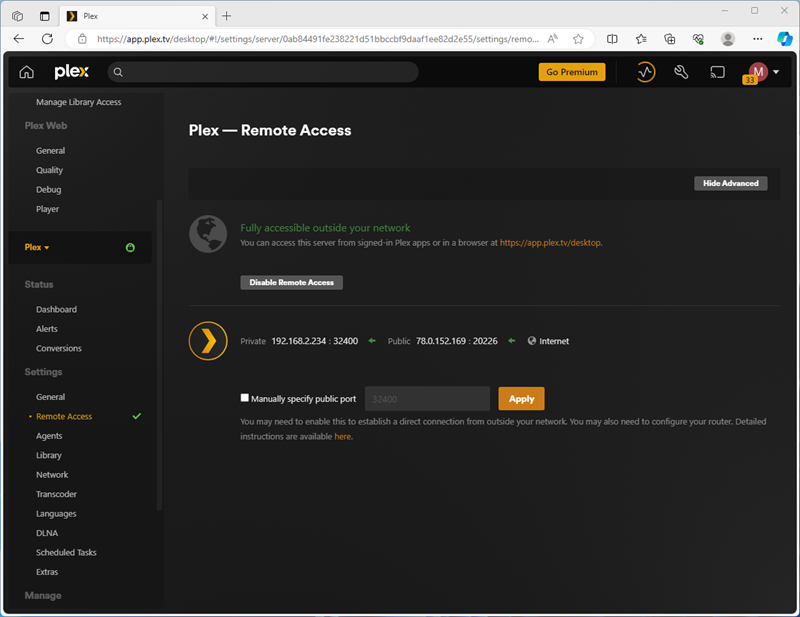This screenshot has height=617, width=800.
Task: Enable Manually specify public port checkbox
Action: (x=245, y=398)
